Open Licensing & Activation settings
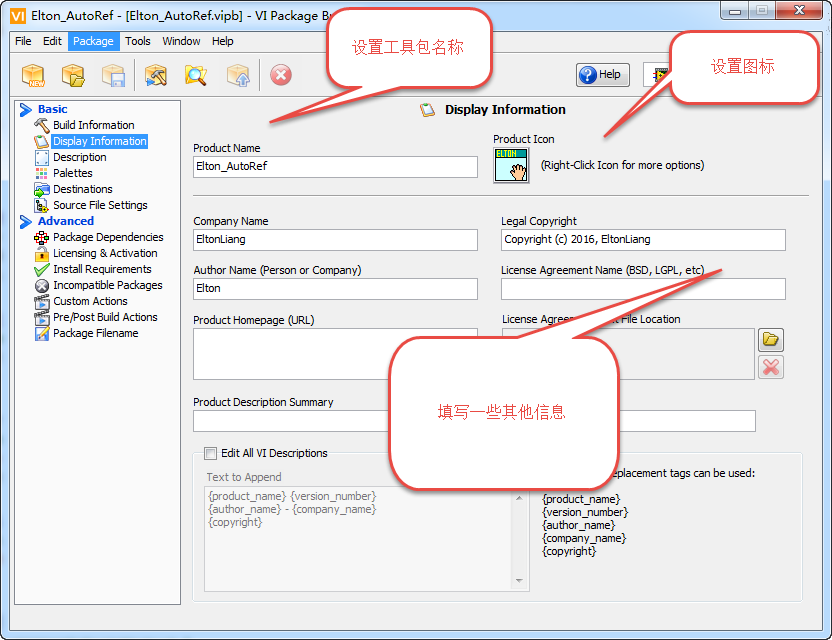 click(x=105, y=253)
